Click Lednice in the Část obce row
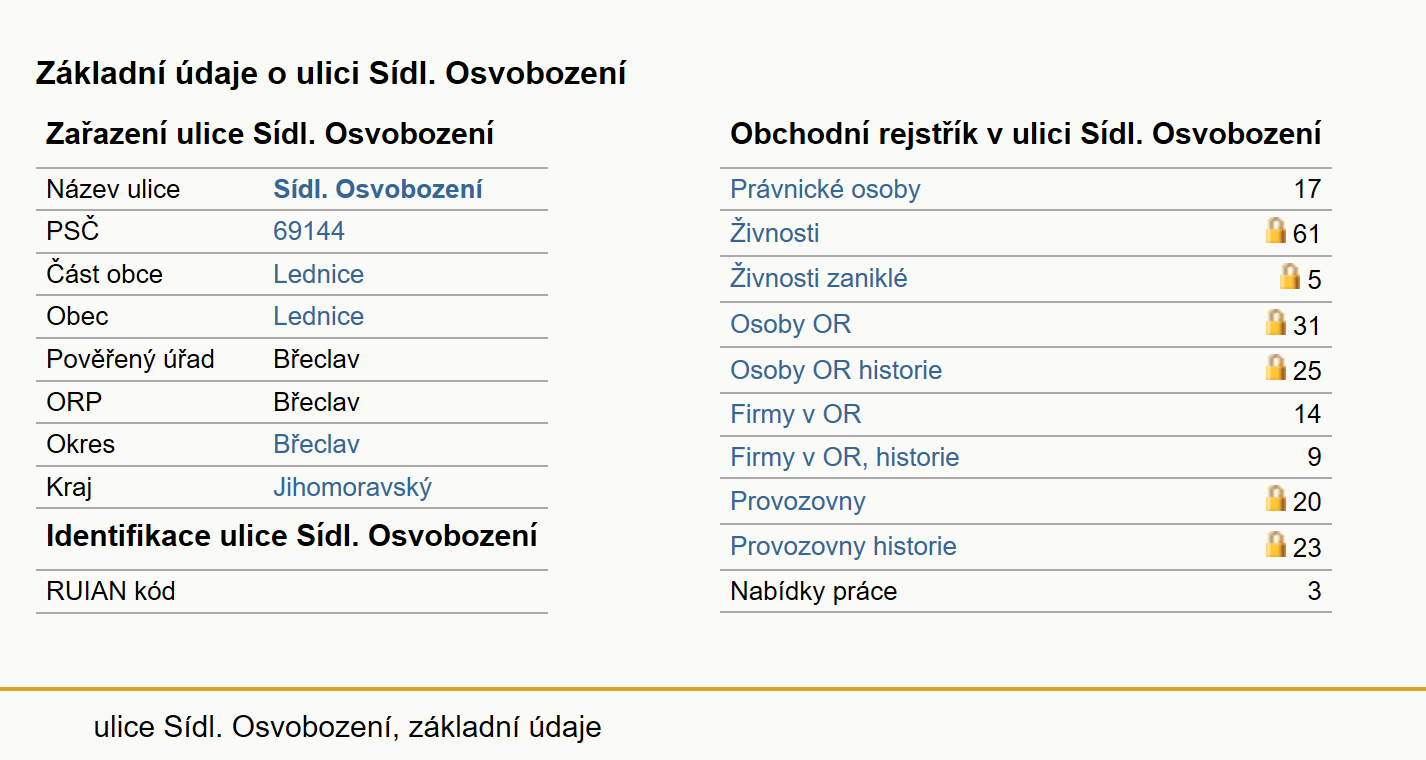The width and height of the screenshot is (1426, 760). click(318, 274)
